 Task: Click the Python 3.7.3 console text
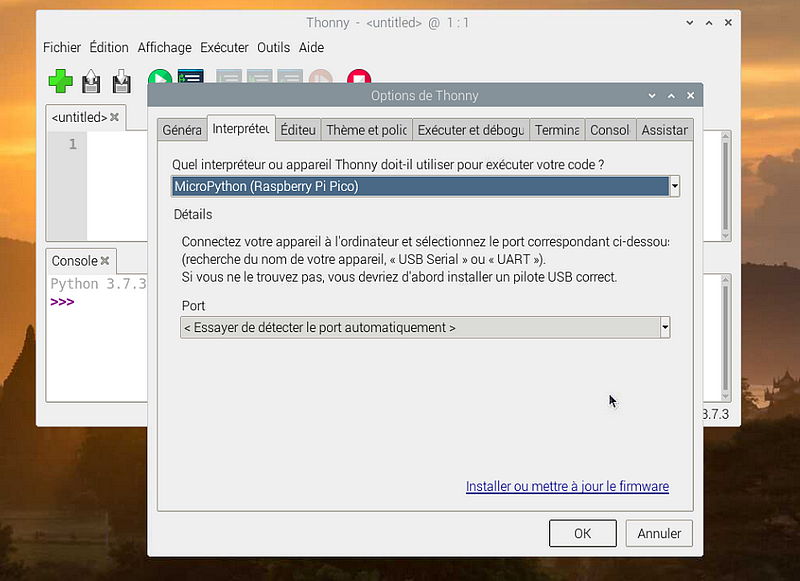[x=98, y=284]
